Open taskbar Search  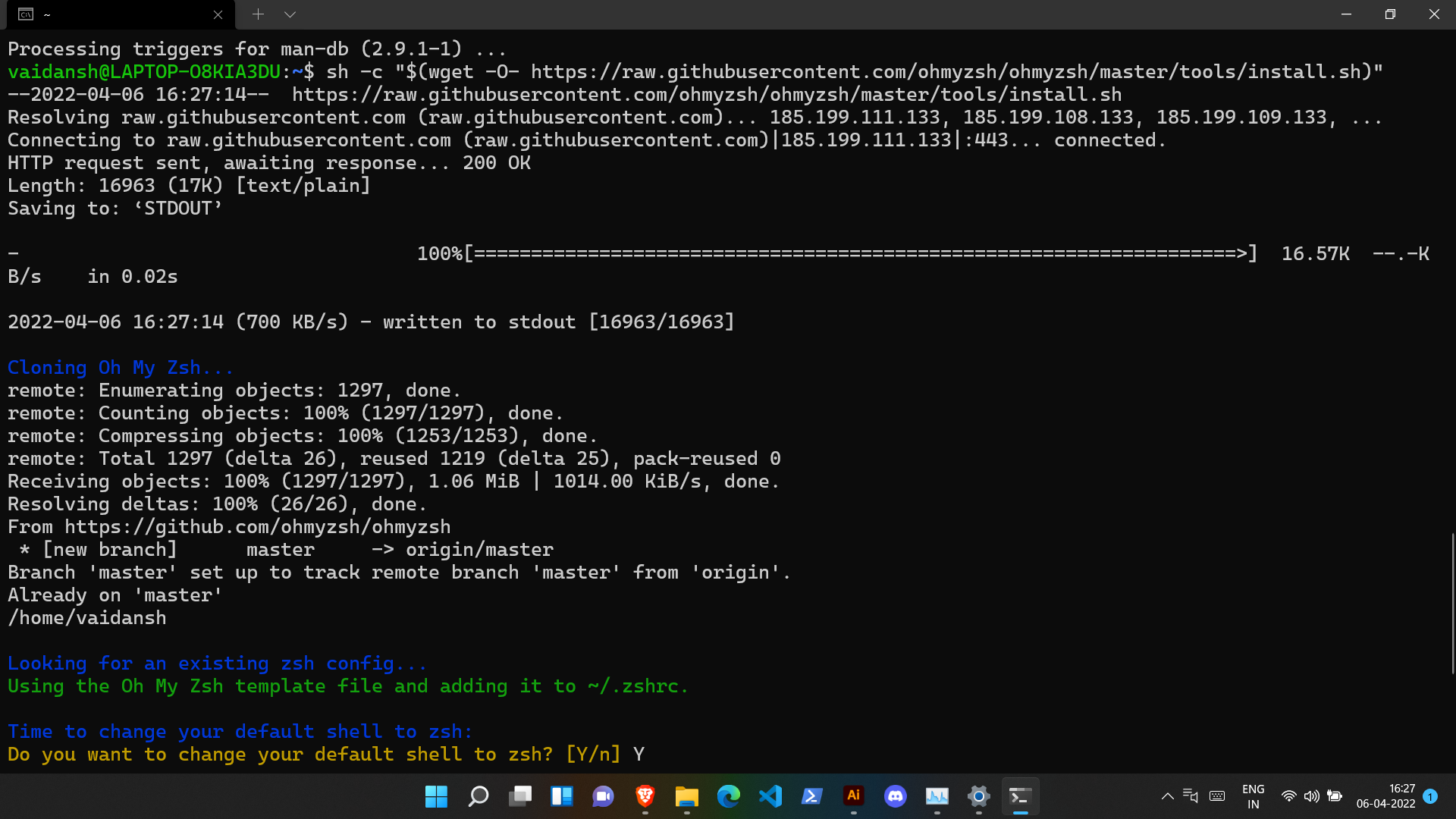tap(478, 796)
